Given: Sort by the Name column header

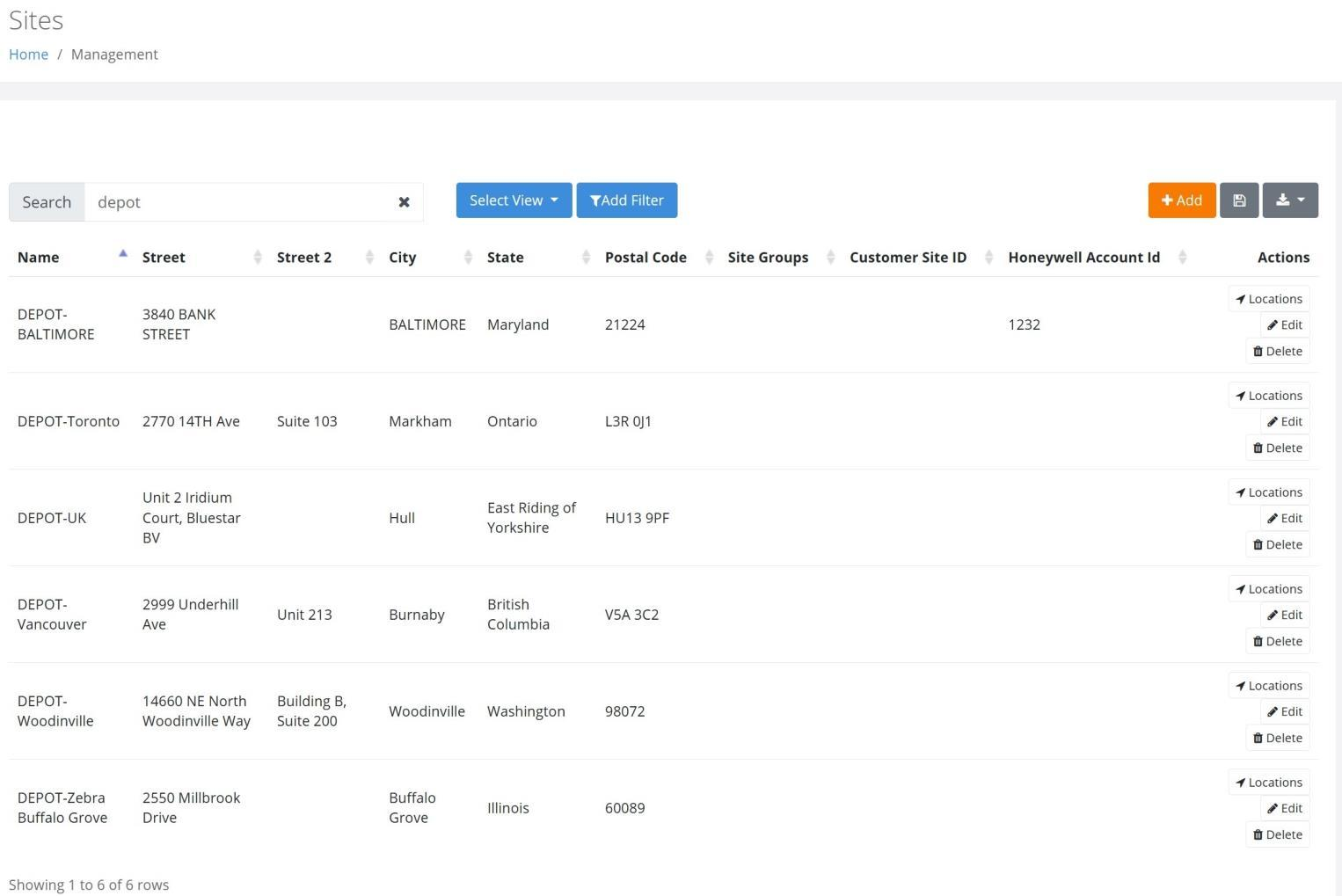Looking at the screenshot, I should [73, 258].
